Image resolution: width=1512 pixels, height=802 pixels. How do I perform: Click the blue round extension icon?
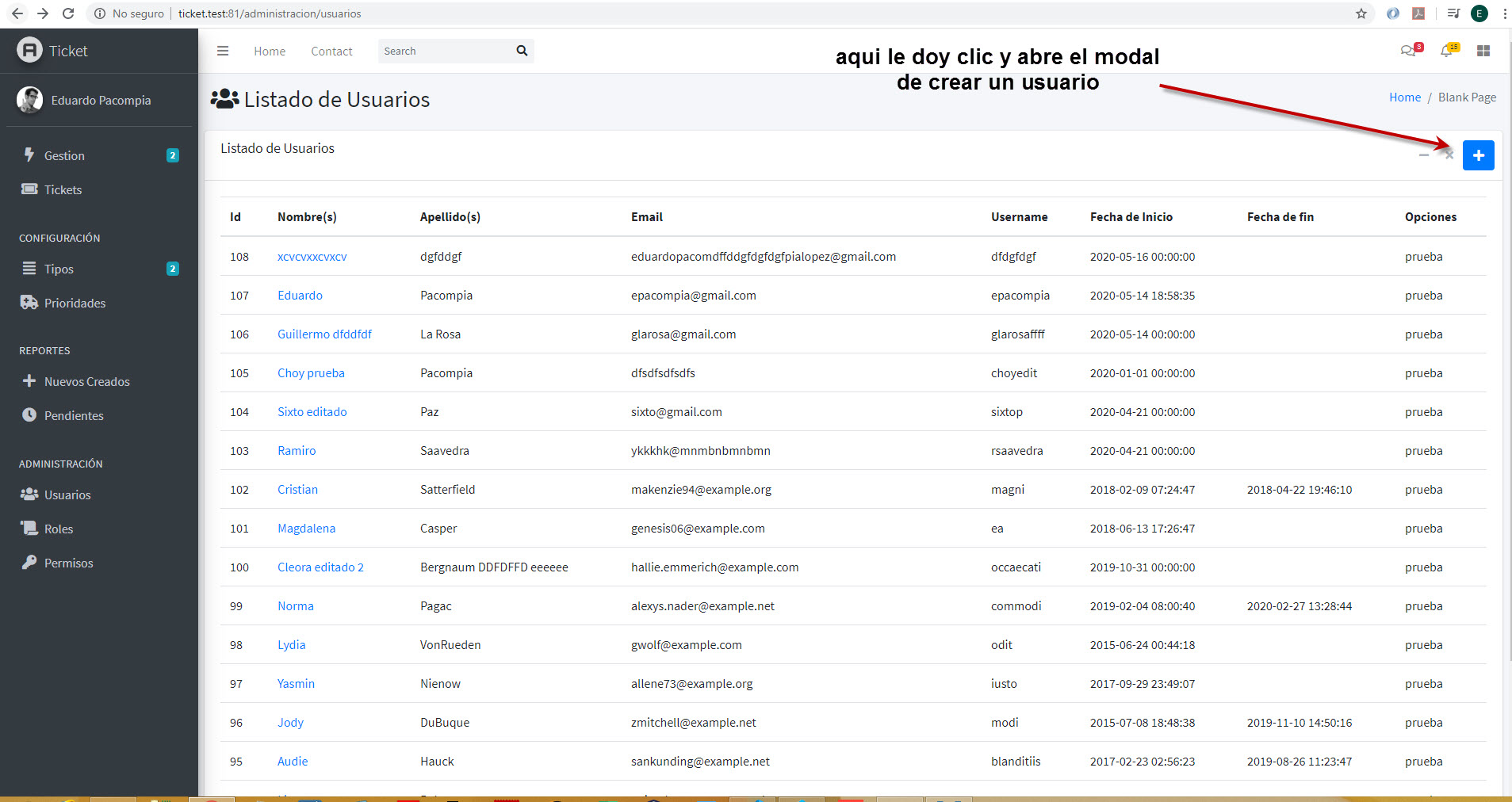click(1393, 13)
